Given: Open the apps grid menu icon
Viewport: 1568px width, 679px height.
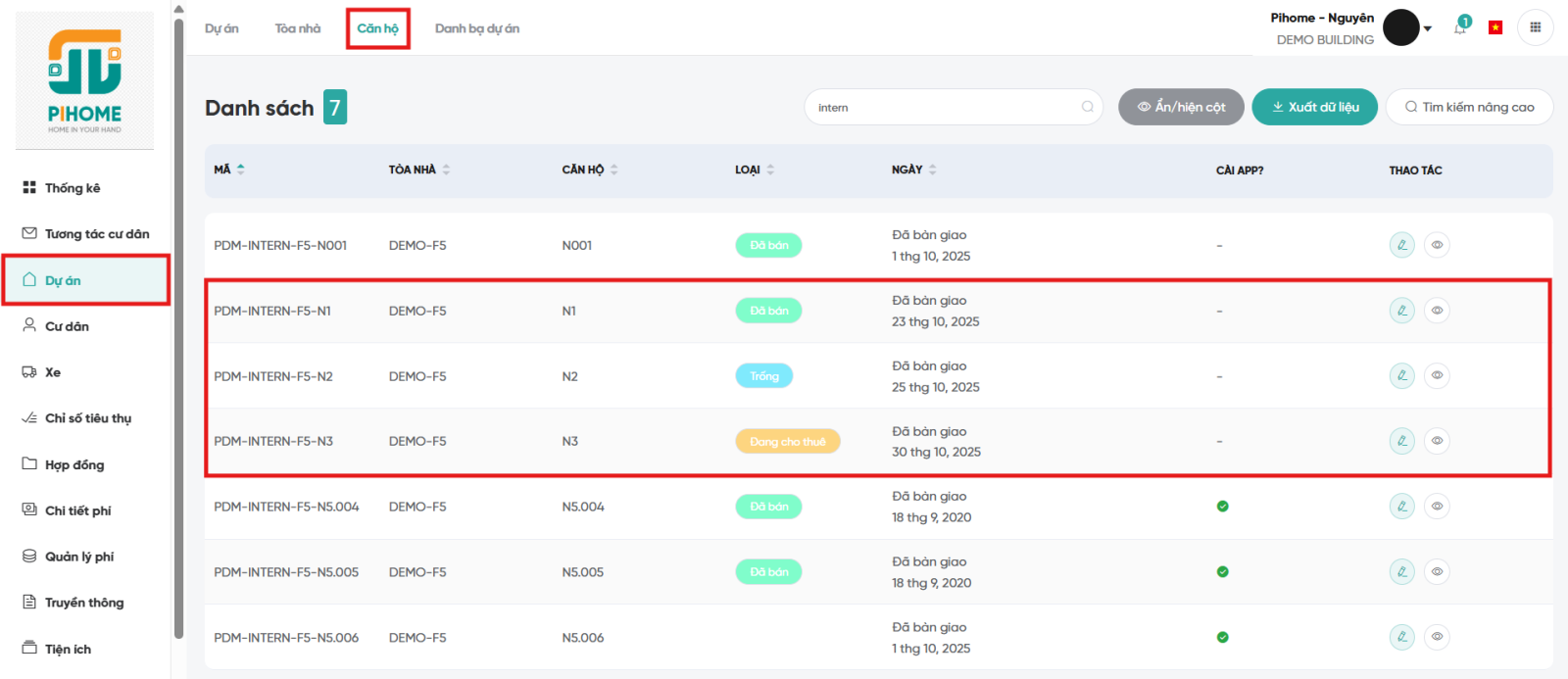Looking at the screenshot, I should coord(1535,27).
